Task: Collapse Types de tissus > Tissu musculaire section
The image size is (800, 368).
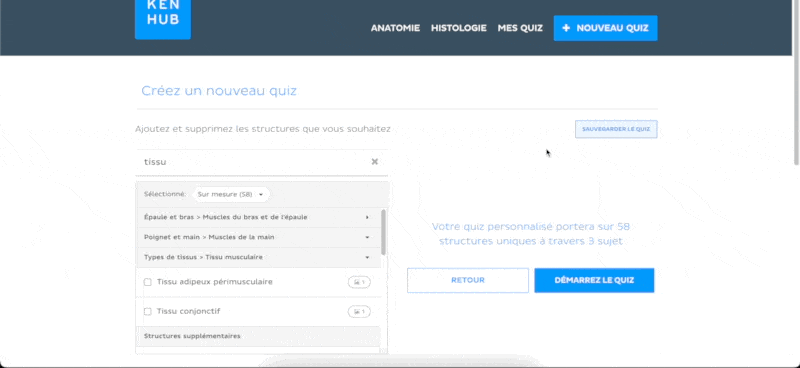Action: pyautogui.click(x=258, y=257)
